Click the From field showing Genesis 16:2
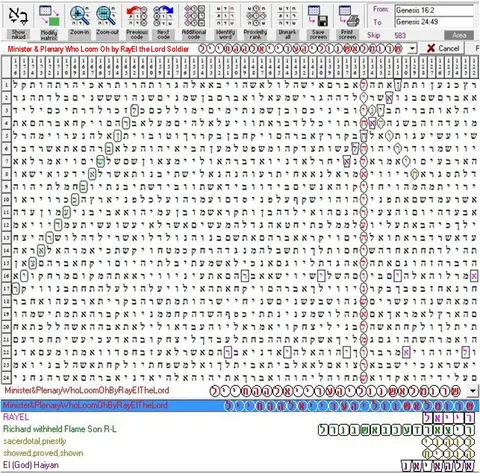This screenshot has height=473, width=480. [x=434, y=10]
